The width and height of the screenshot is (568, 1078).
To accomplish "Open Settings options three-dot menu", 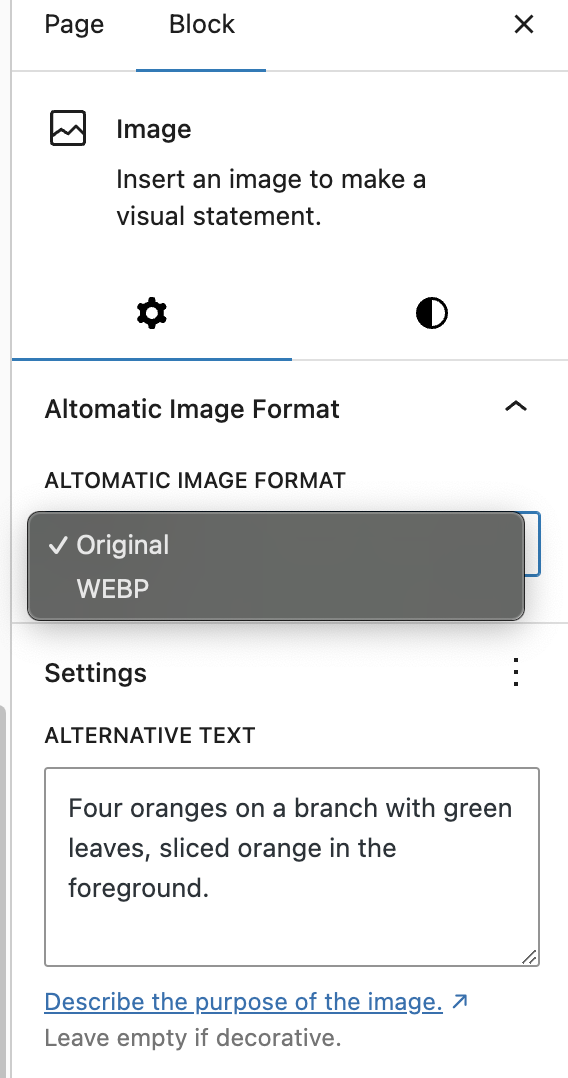I will coord(516,672).
